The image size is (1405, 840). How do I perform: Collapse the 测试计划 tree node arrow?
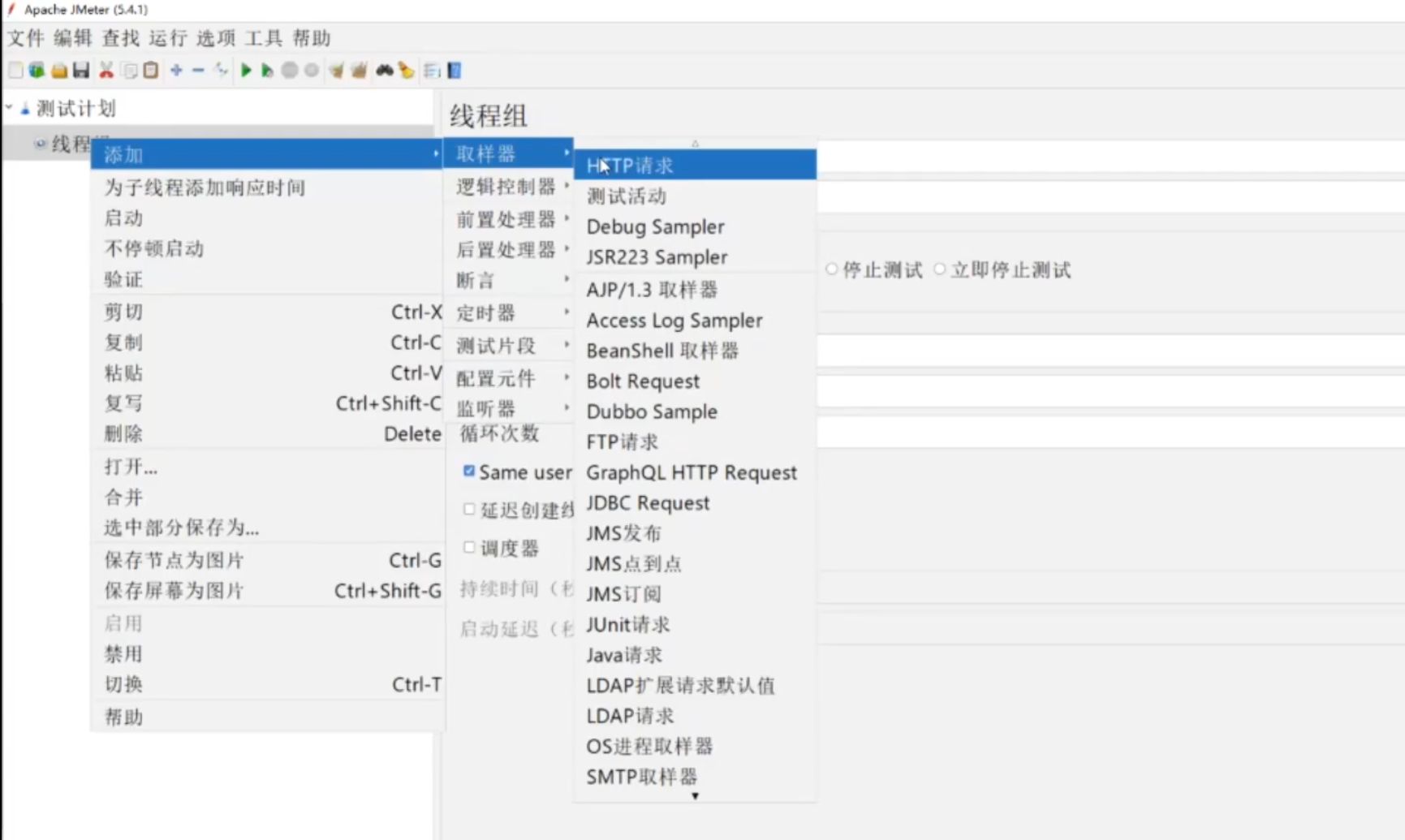(x=9, y=107)
